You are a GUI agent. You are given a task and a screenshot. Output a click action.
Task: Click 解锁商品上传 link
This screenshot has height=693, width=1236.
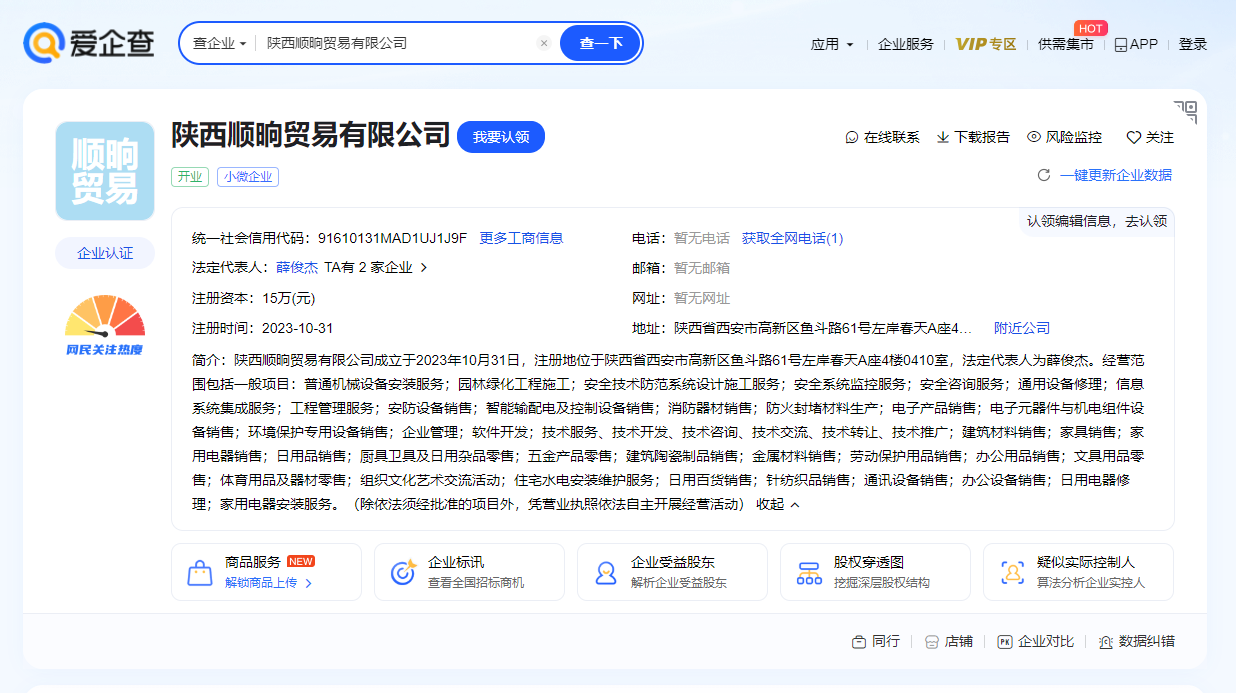tap(269, 583)
